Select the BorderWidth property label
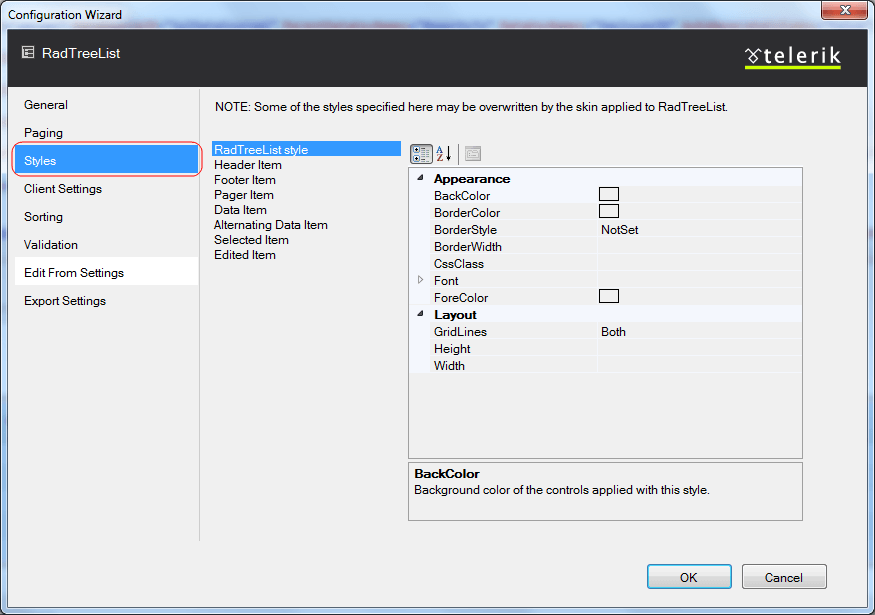 pyautogui.click(x=468, y=247)
